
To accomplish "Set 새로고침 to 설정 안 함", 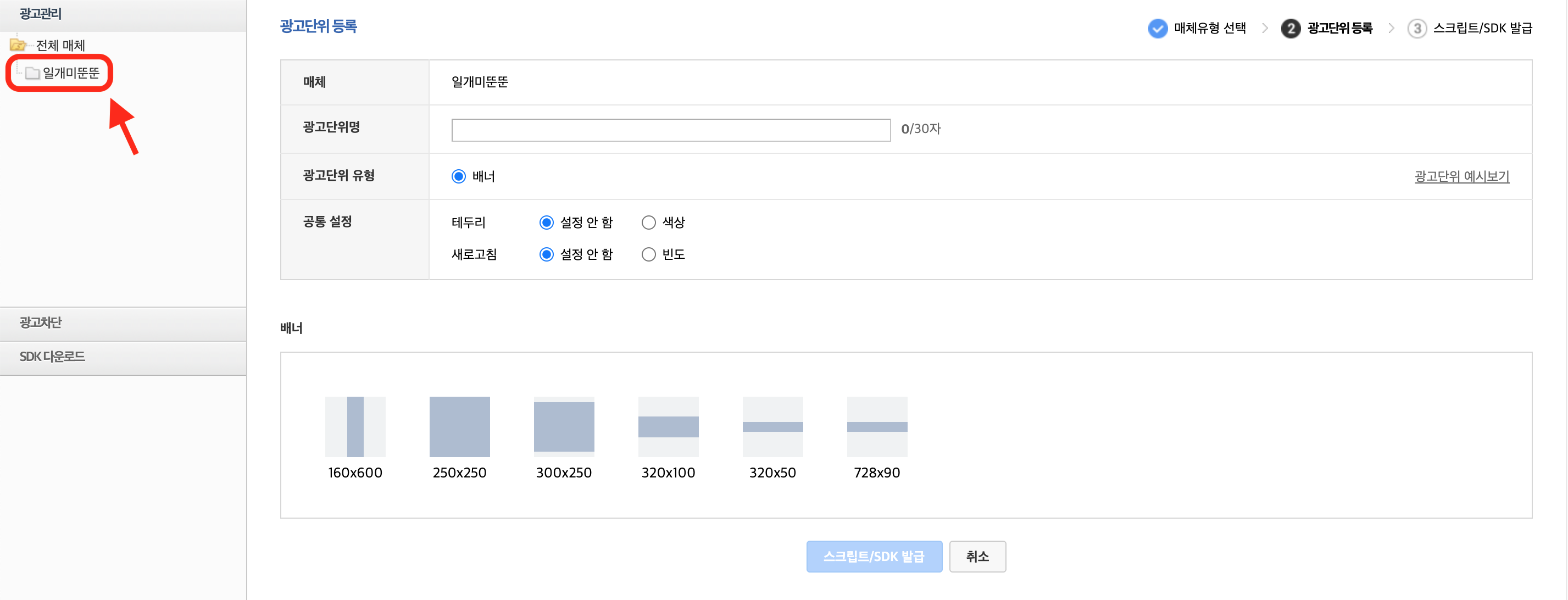I will pos(546,254).
